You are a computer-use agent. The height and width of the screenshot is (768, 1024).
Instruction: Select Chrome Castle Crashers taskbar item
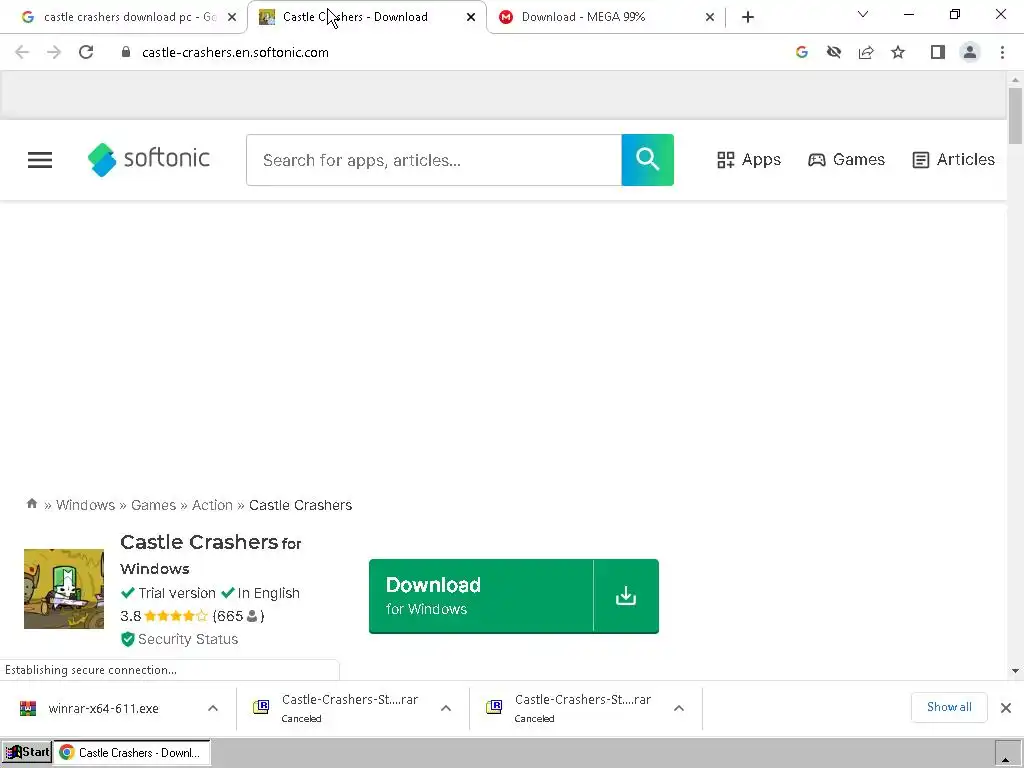[132, 752]
